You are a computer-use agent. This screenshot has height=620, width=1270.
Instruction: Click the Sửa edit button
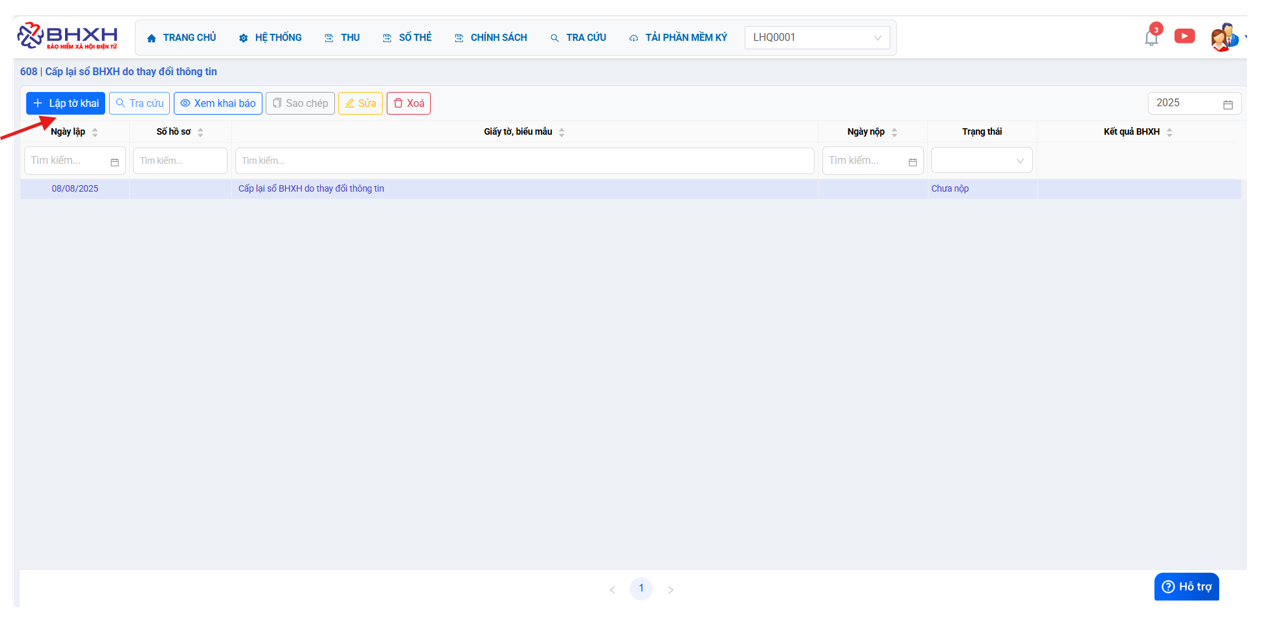[x=360, y=104]
